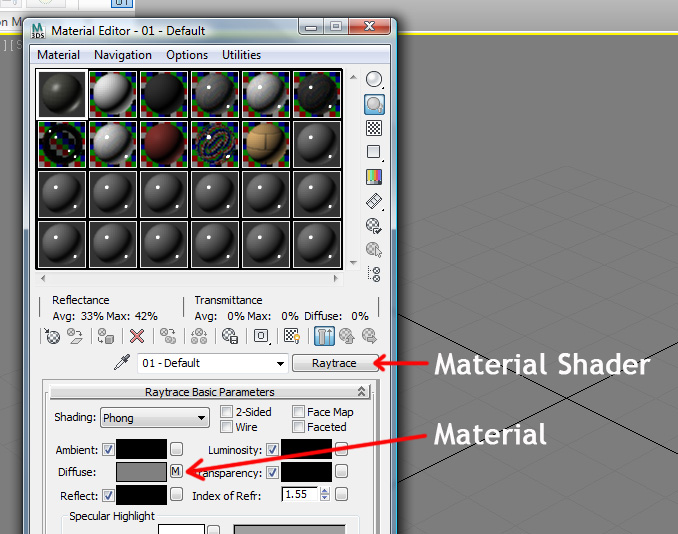
Task: Click Show Map in Viewport icon
Action: pos(292,336)
